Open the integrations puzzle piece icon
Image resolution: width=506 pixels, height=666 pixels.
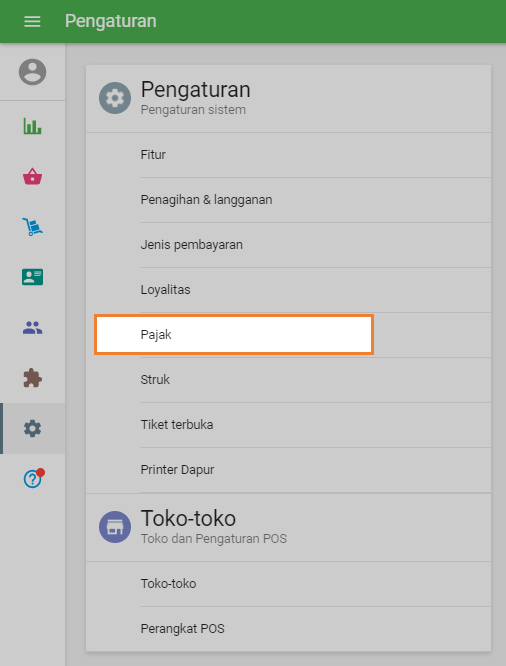click(32, 378)
